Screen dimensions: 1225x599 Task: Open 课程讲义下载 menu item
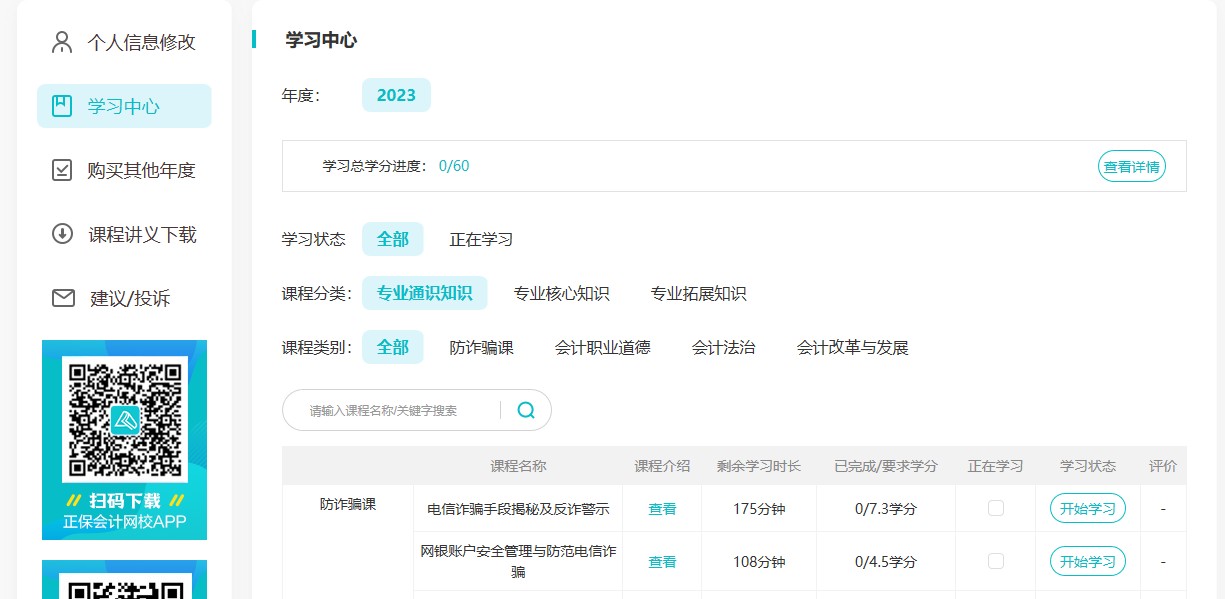pos(124,234)
